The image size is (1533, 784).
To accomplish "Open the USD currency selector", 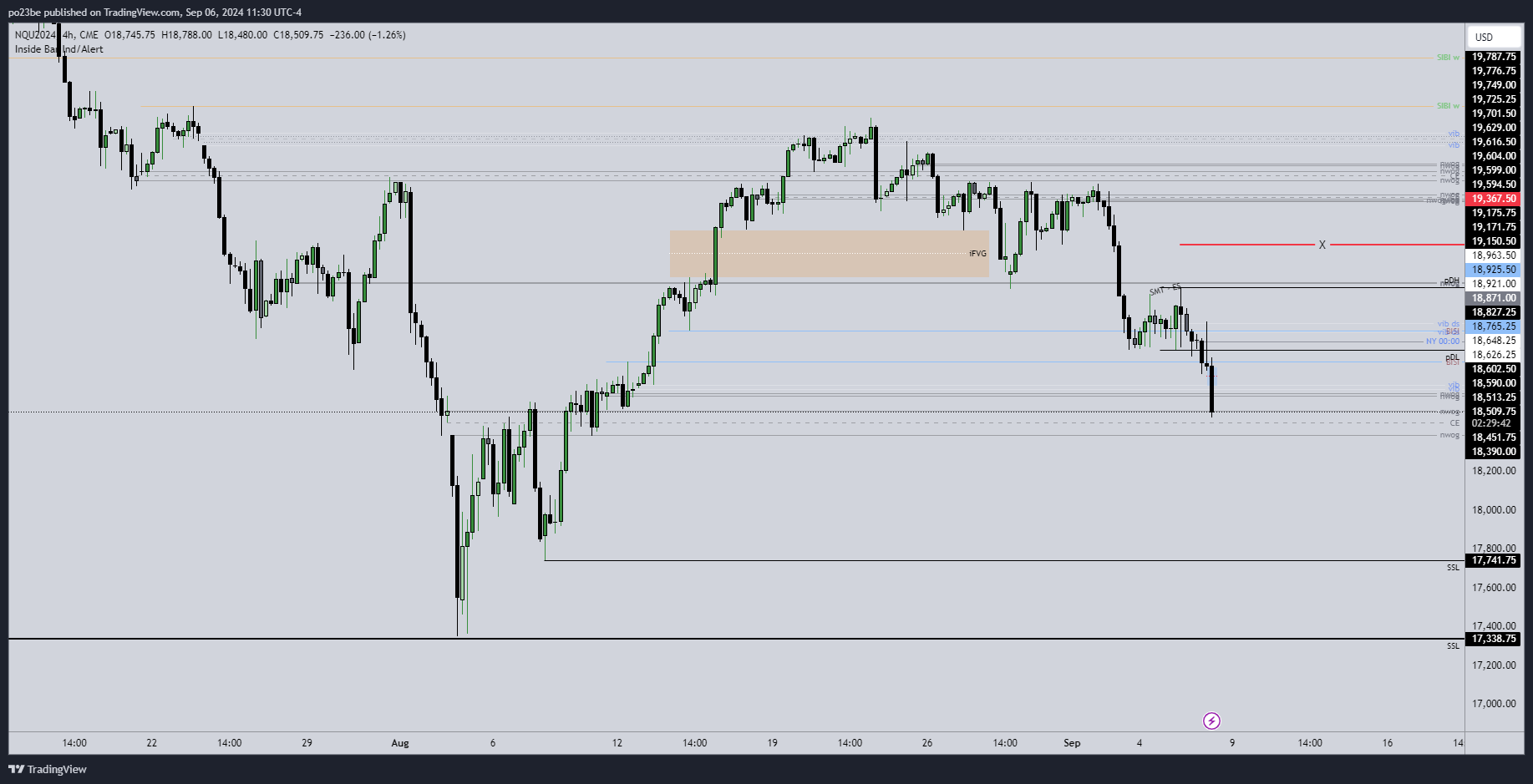I will (1492, 37).
